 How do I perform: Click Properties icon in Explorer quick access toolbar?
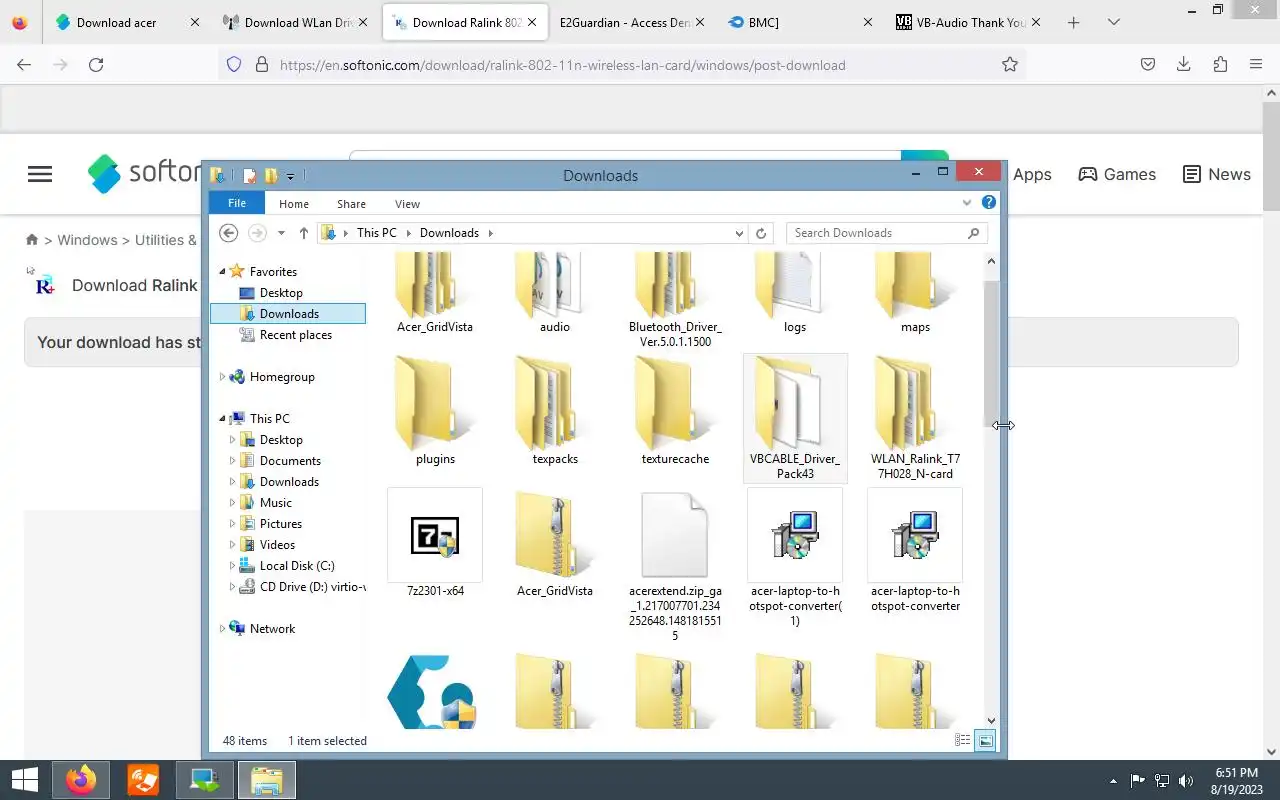[x=250, y=176]
